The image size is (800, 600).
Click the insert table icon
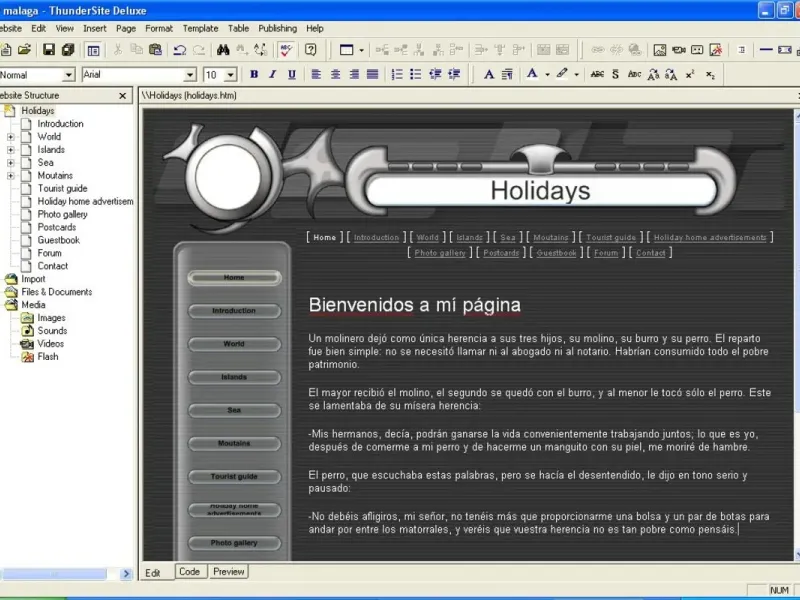(x=346, y=49)
